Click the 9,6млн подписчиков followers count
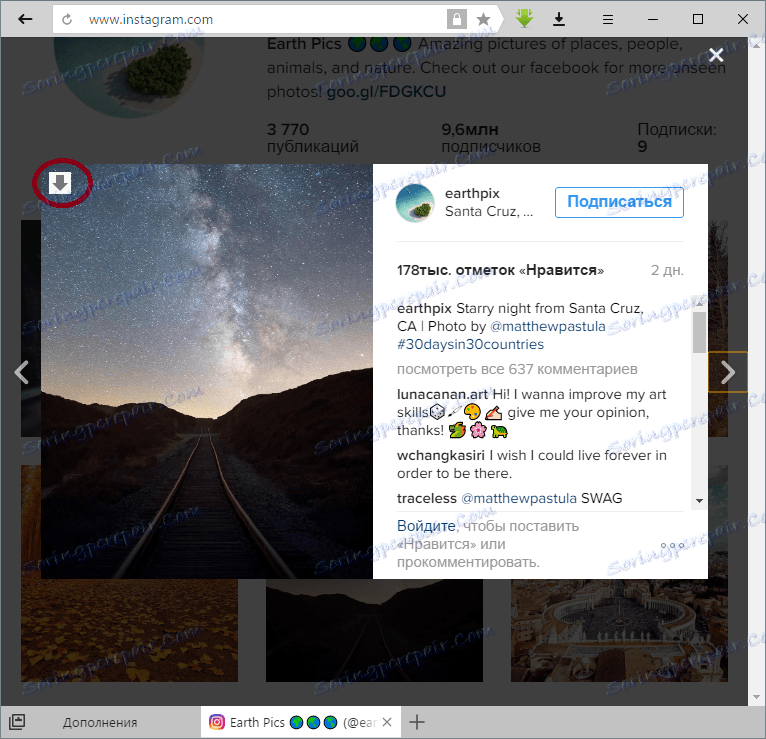 pyautogui.click(x=491, y=138)
